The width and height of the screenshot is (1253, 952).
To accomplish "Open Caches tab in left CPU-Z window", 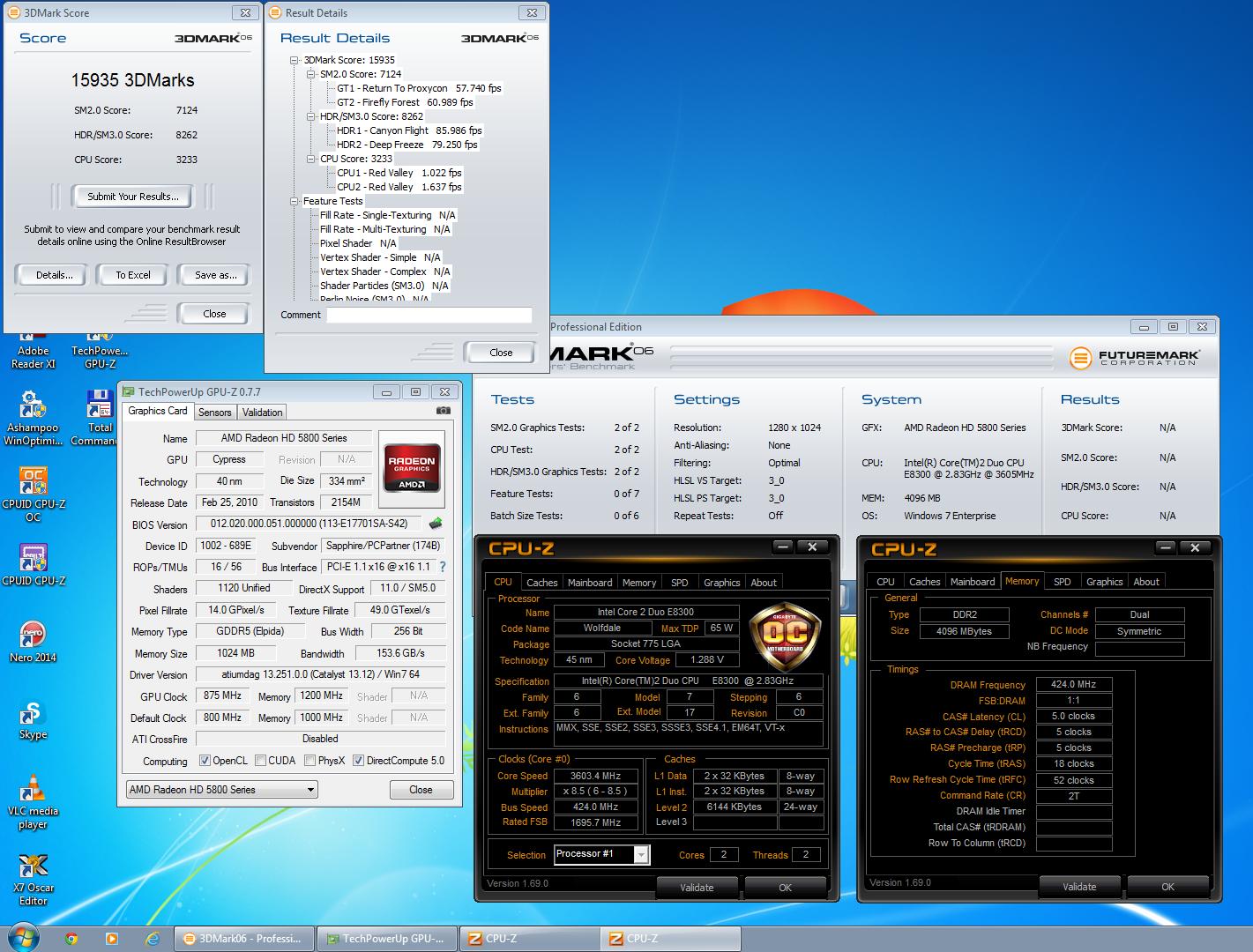I will click(x=541, y=583).
